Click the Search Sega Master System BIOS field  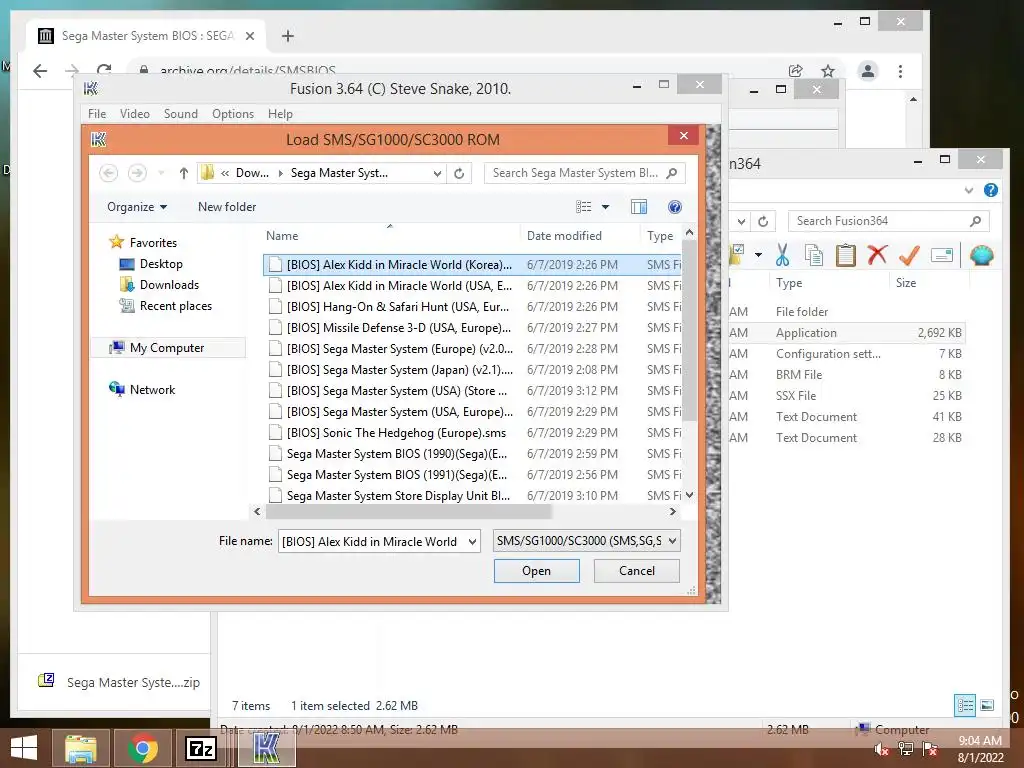click(584, 173)
